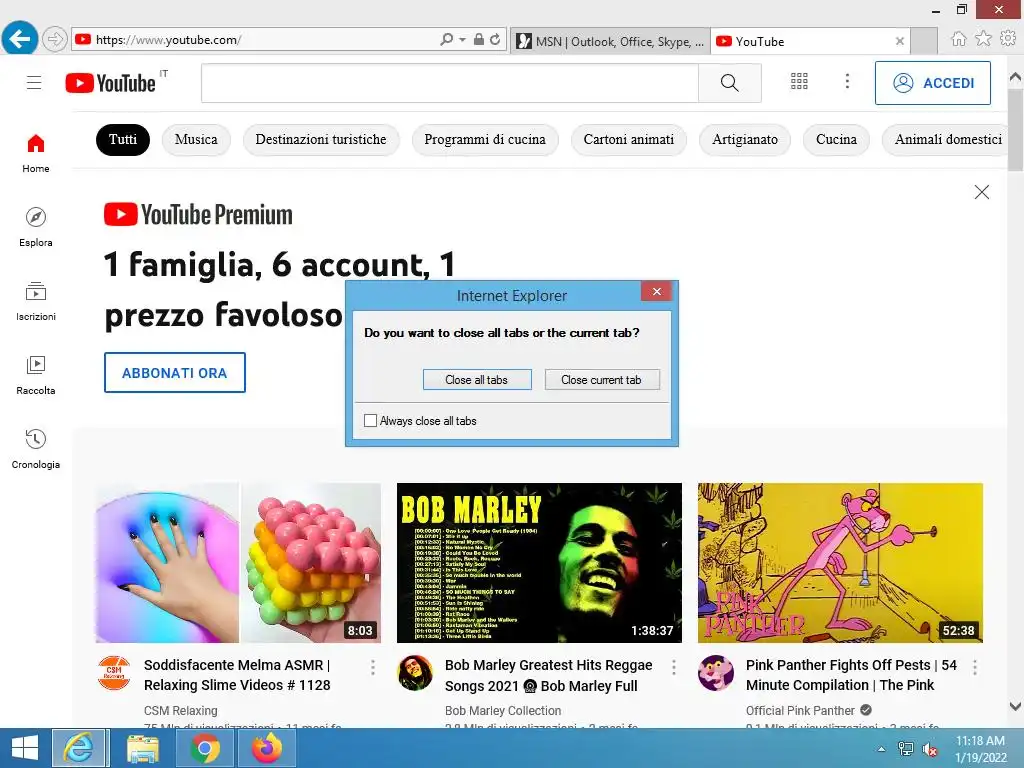Click the YouTube search magnifier button
Screen dimensions: 1024x768
(729, 83)
